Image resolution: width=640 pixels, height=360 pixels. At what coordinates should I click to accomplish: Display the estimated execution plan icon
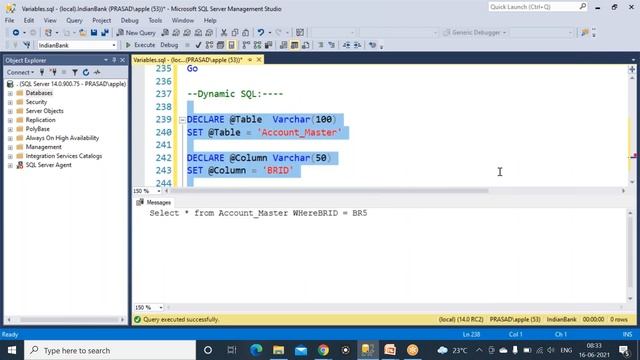pyautogui.click(x=209, y=45)
